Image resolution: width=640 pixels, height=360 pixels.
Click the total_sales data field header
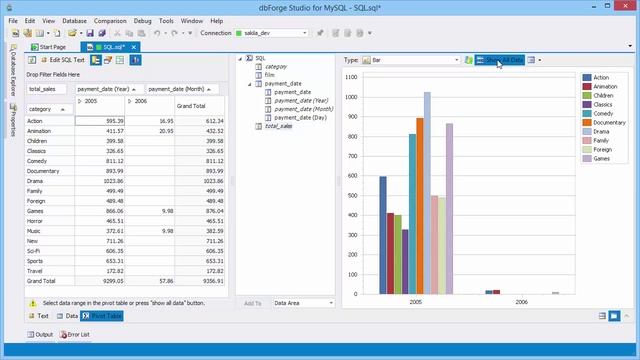click(47, 89)
